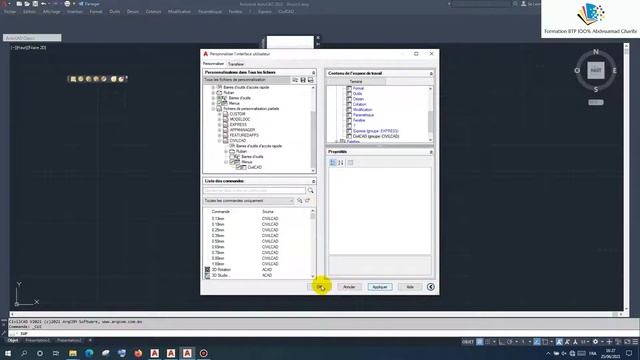Toggle the Modification checkbox in workspace contents
Screen dimensions: 640x360
click(x=349, y=110)
